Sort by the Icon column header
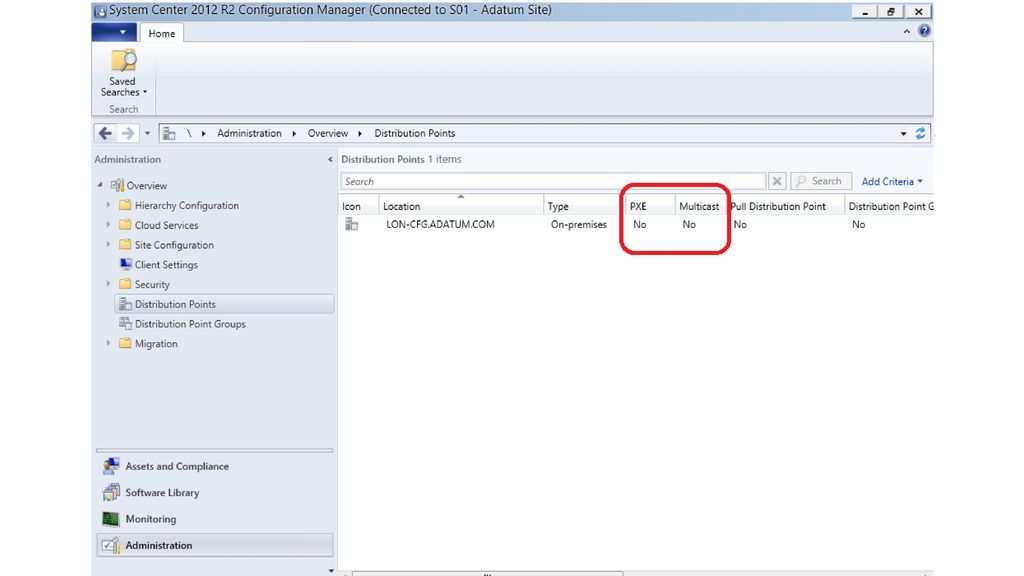 click(x=359, y=206)
